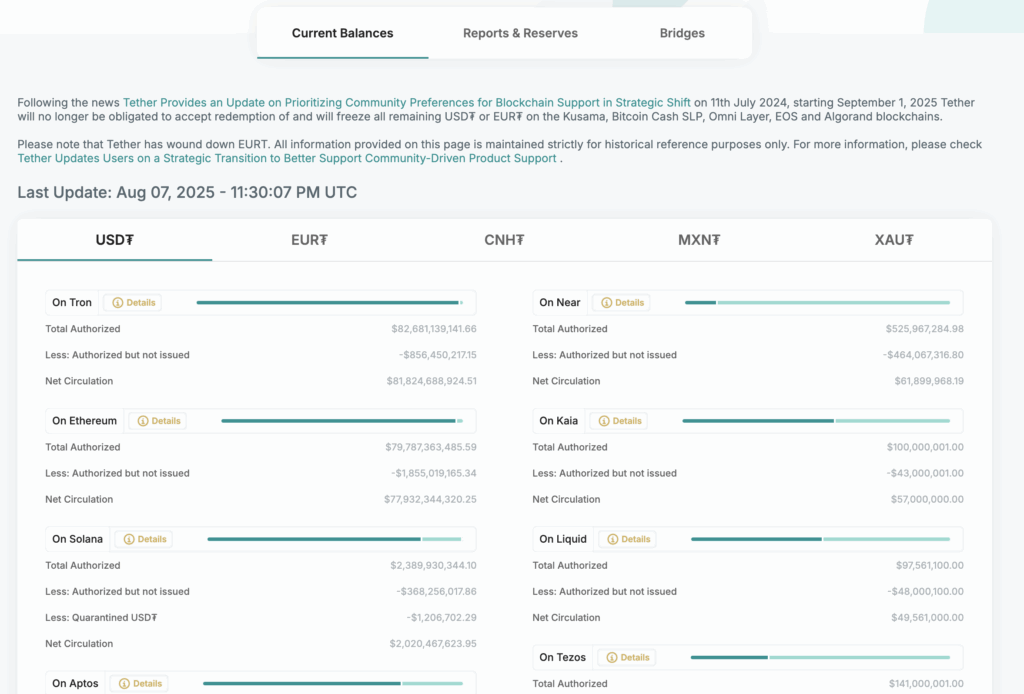Click Near net circulation $61,899,968.19
This screenshot has width=1024, height=694.
(929, 381)
